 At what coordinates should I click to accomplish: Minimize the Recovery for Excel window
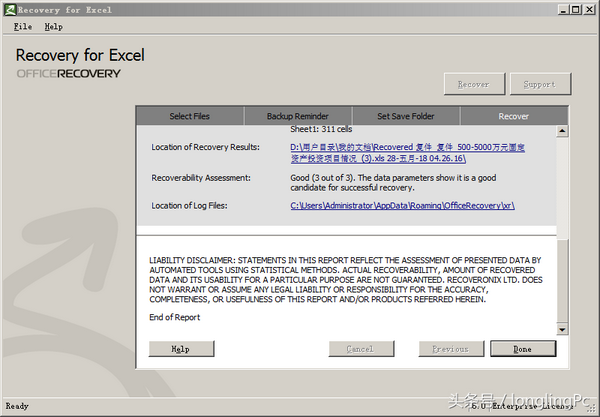[562, 10]
